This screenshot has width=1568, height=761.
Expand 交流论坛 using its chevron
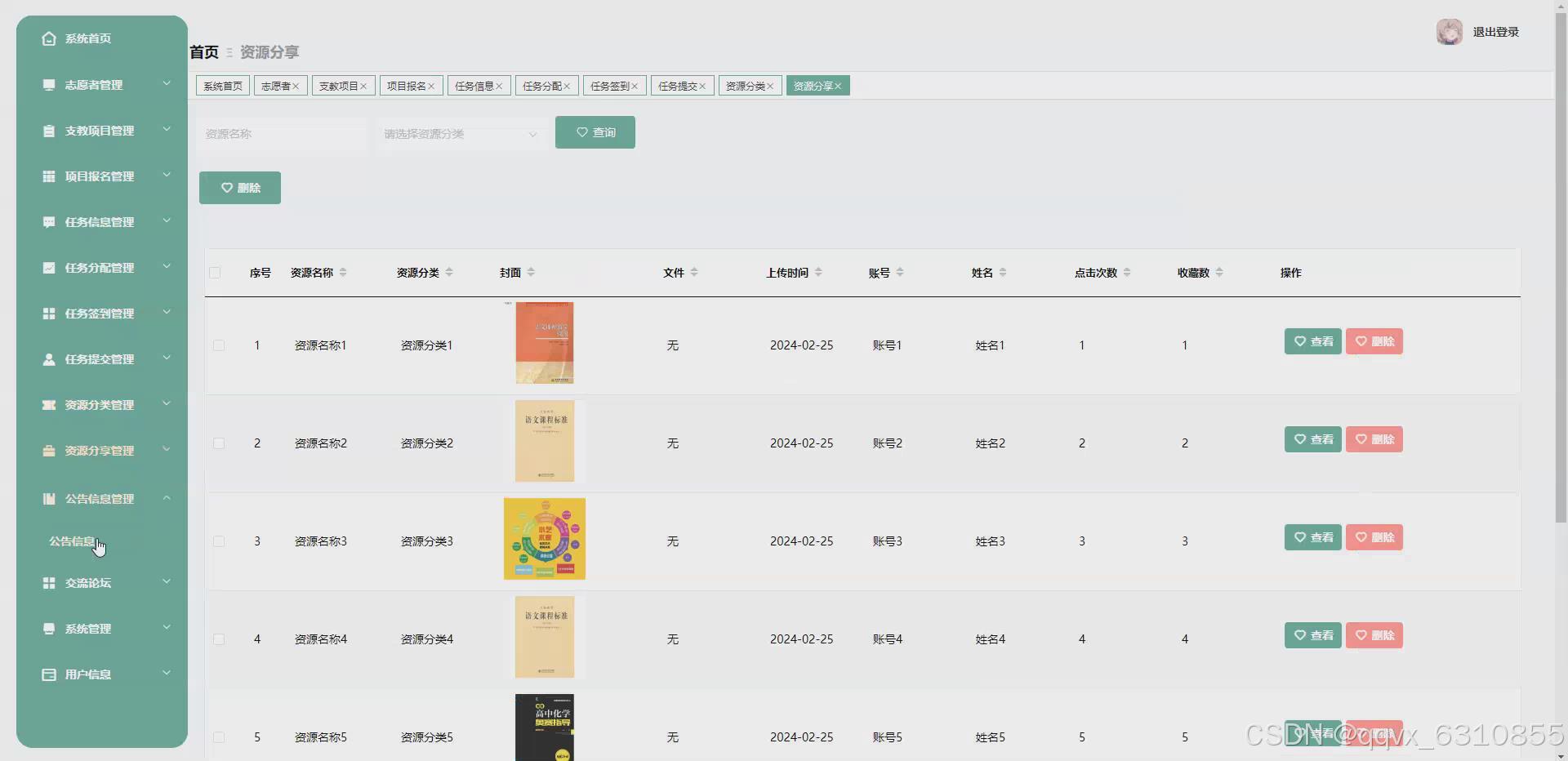click(x=167, y=581)
